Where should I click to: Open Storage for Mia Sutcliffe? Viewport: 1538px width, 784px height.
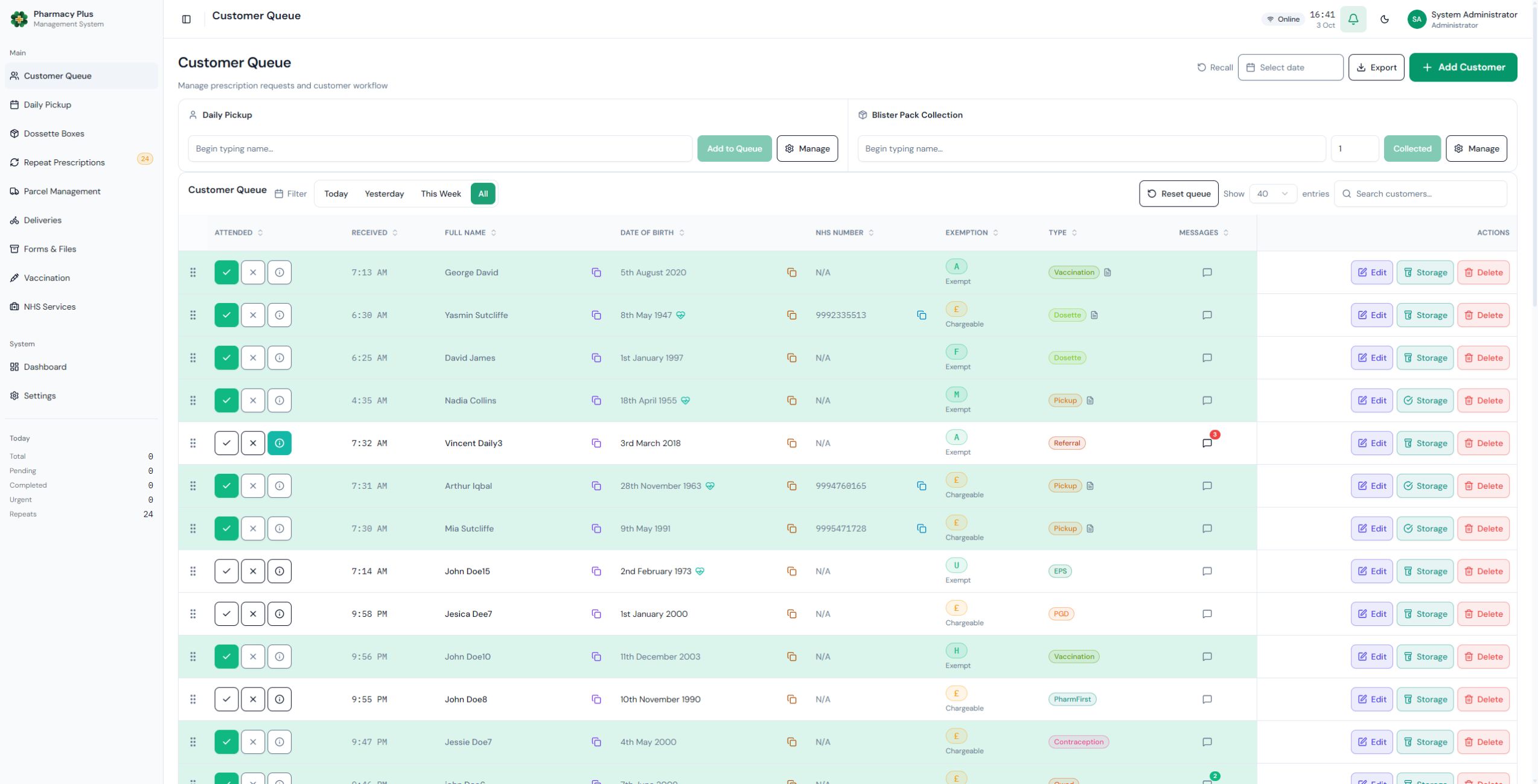click(x=1425, y=529)
